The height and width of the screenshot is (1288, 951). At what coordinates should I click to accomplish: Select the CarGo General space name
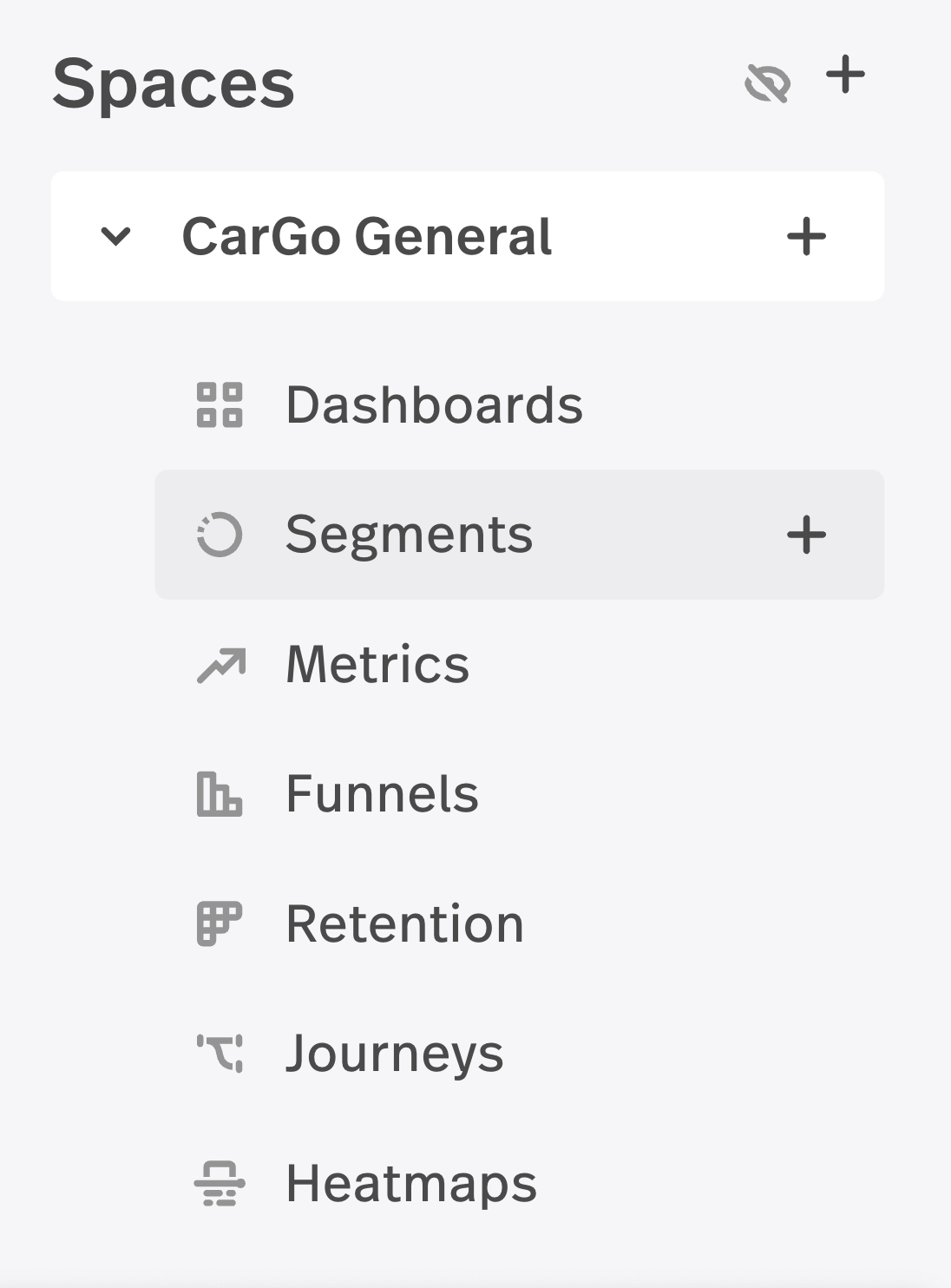pyautogui.click(x=366, y=236)
